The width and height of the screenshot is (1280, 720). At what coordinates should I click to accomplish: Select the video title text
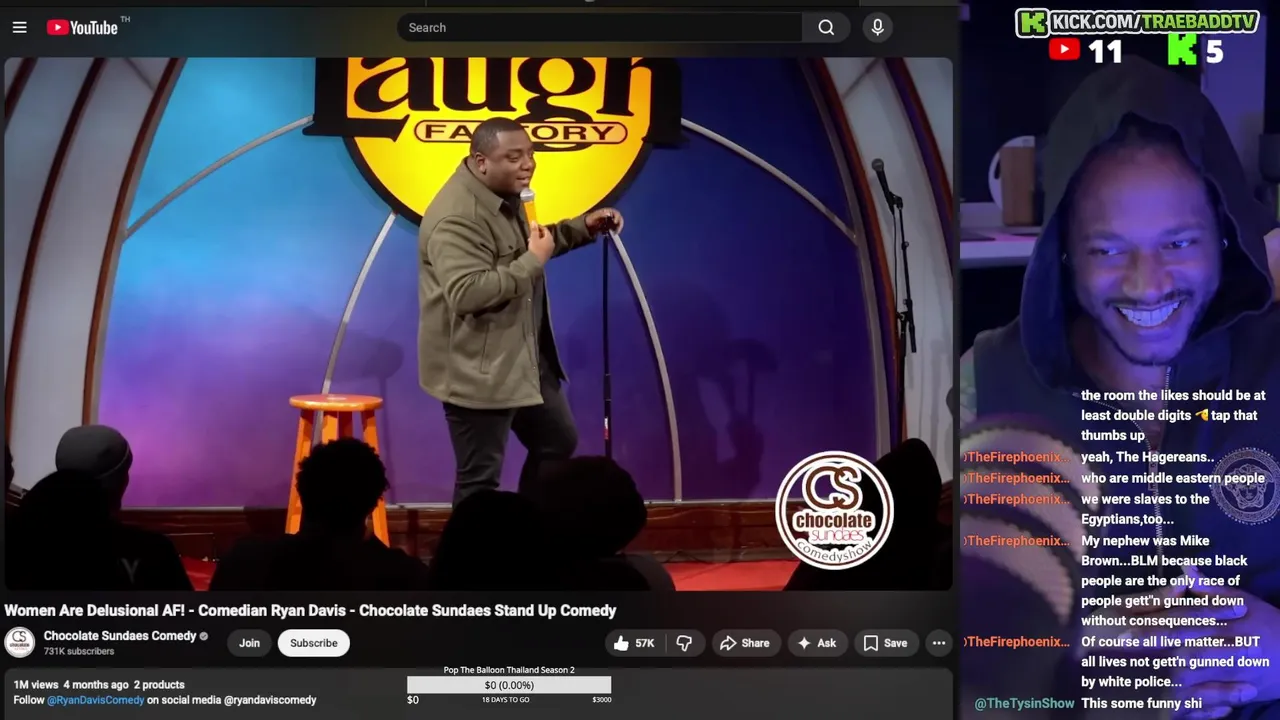[x=310, y=610]
